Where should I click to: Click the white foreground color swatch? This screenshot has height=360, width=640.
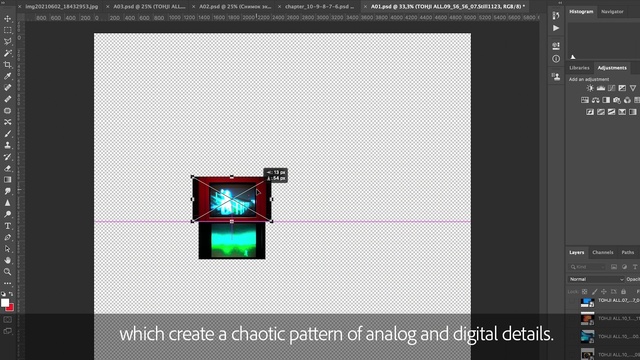tap(4, 302)
